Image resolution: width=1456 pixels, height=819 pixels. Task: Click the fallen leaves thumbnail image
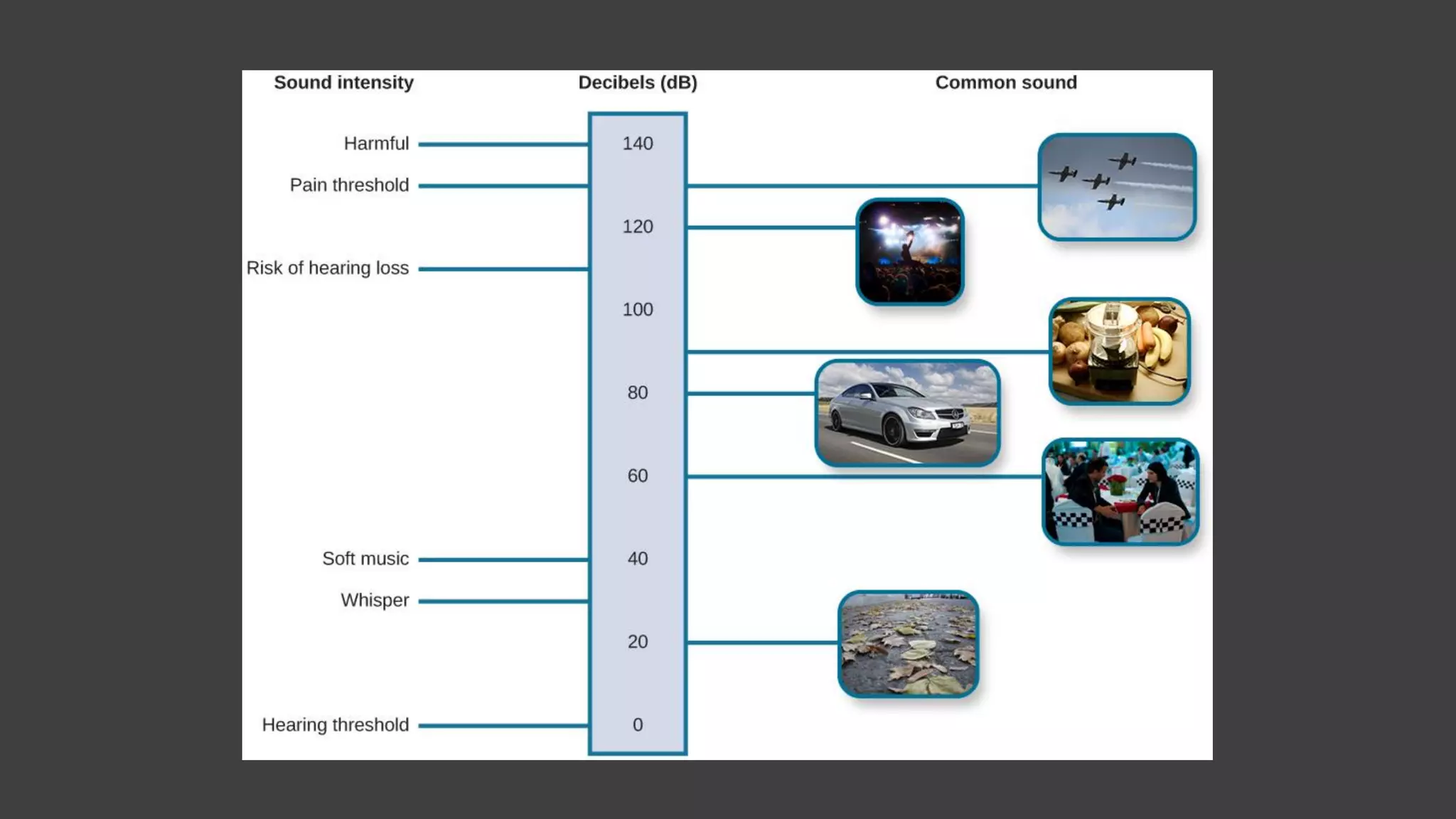point(908,643)
